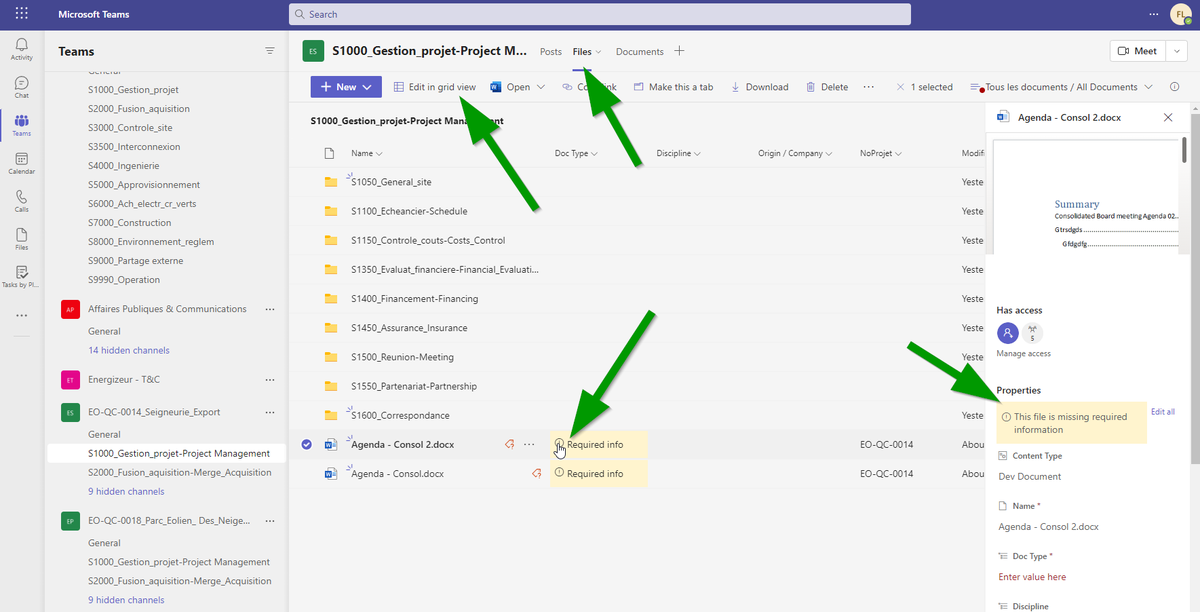Screen dimensions: 1200x612
Task: Expand the Open dropdown arrow
Action: click(x=541, y=87)
